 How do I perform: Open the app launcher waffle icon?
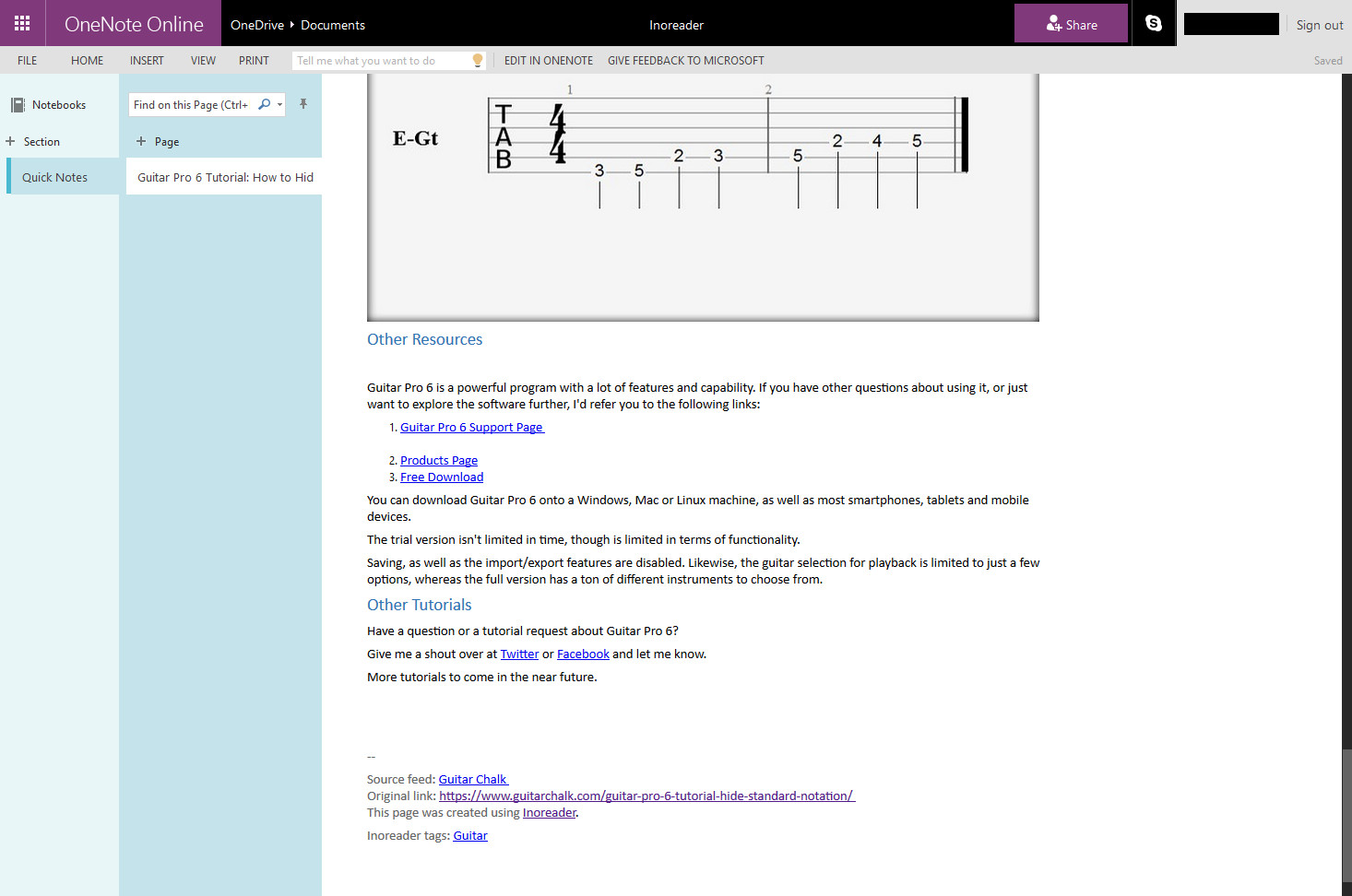pyautogui.click(x=22, y=23)
